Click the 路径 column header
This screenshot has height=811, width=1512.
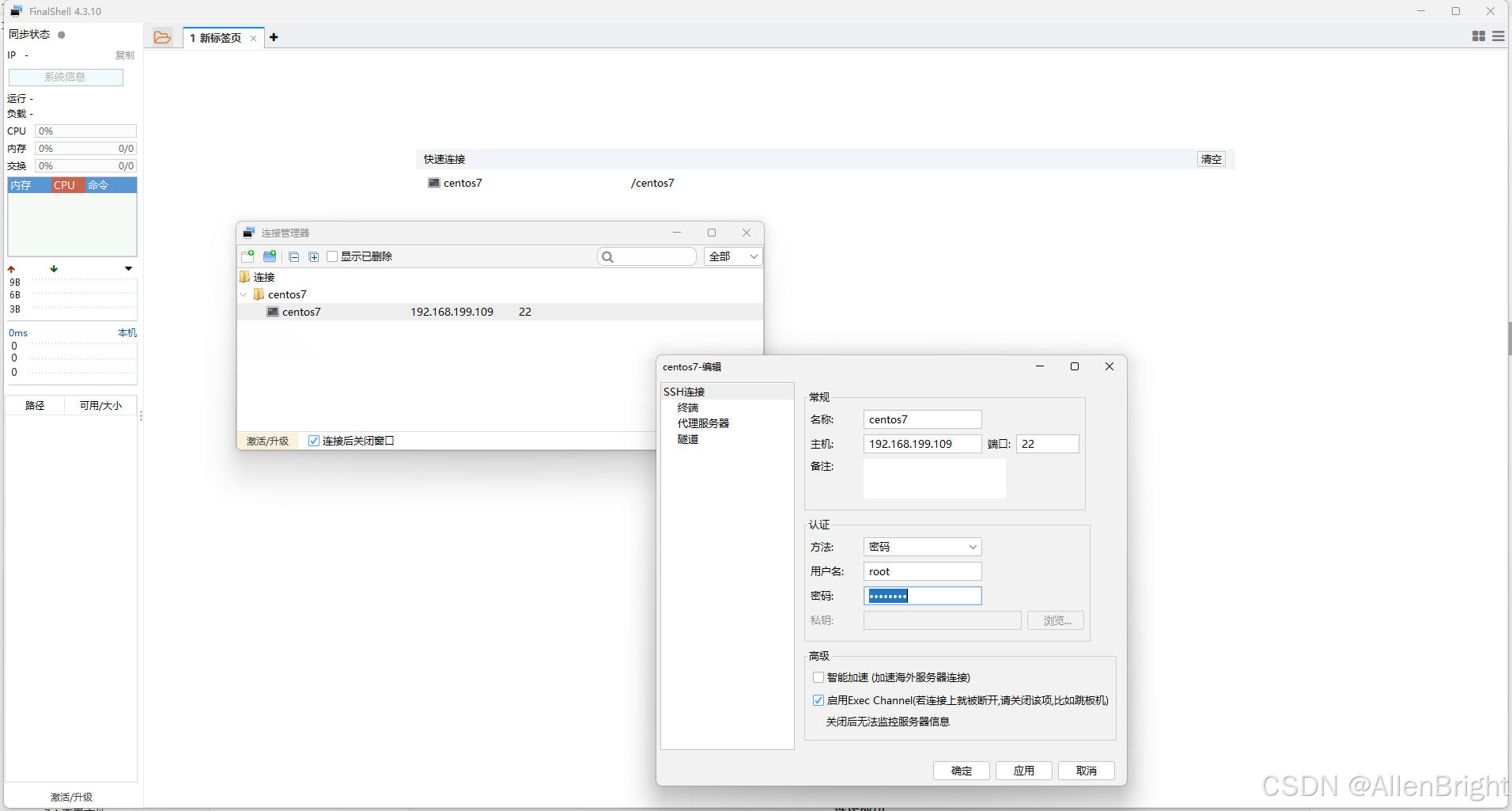(x=35, y=405)
